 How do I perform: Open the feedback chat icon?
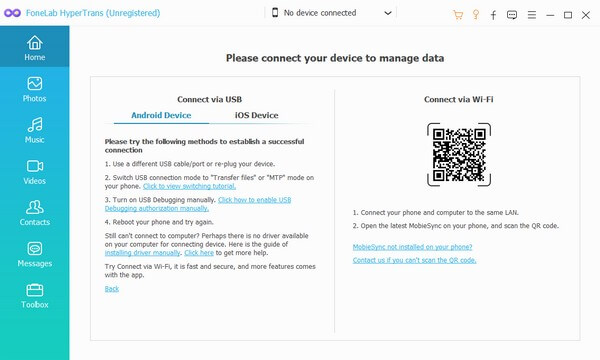click(512, 15)
